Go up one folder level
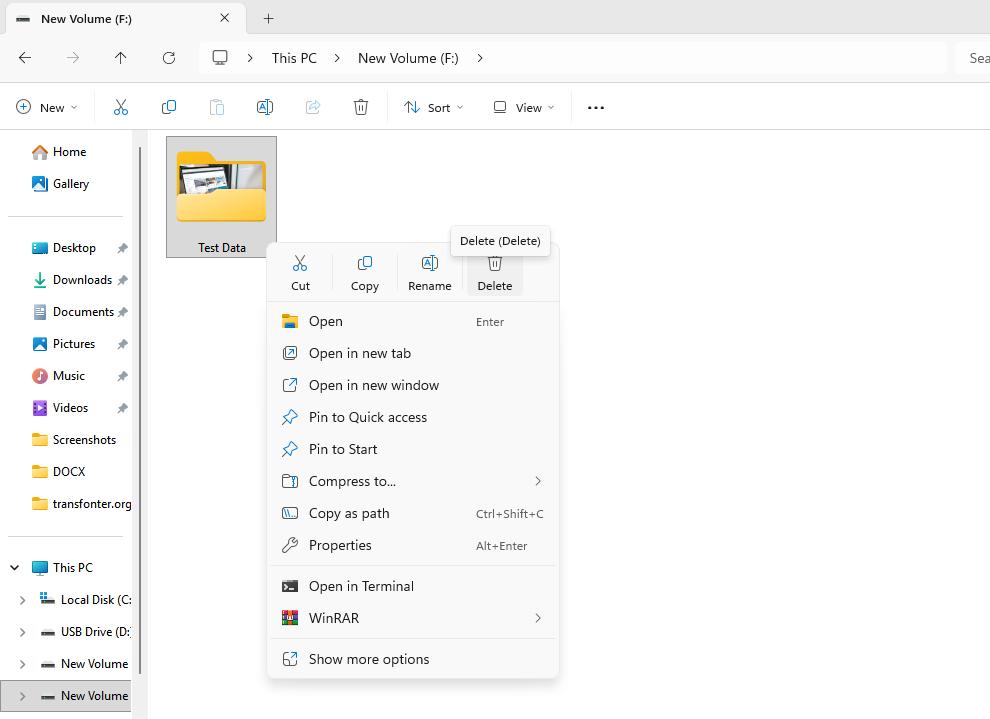 pos(121,58)
